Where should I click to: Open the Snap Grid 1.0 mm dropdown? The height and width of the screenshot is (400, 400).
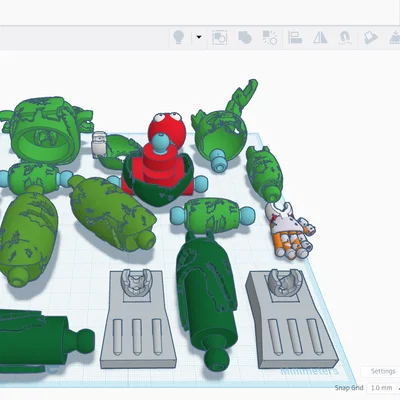[x=384, y=388]
